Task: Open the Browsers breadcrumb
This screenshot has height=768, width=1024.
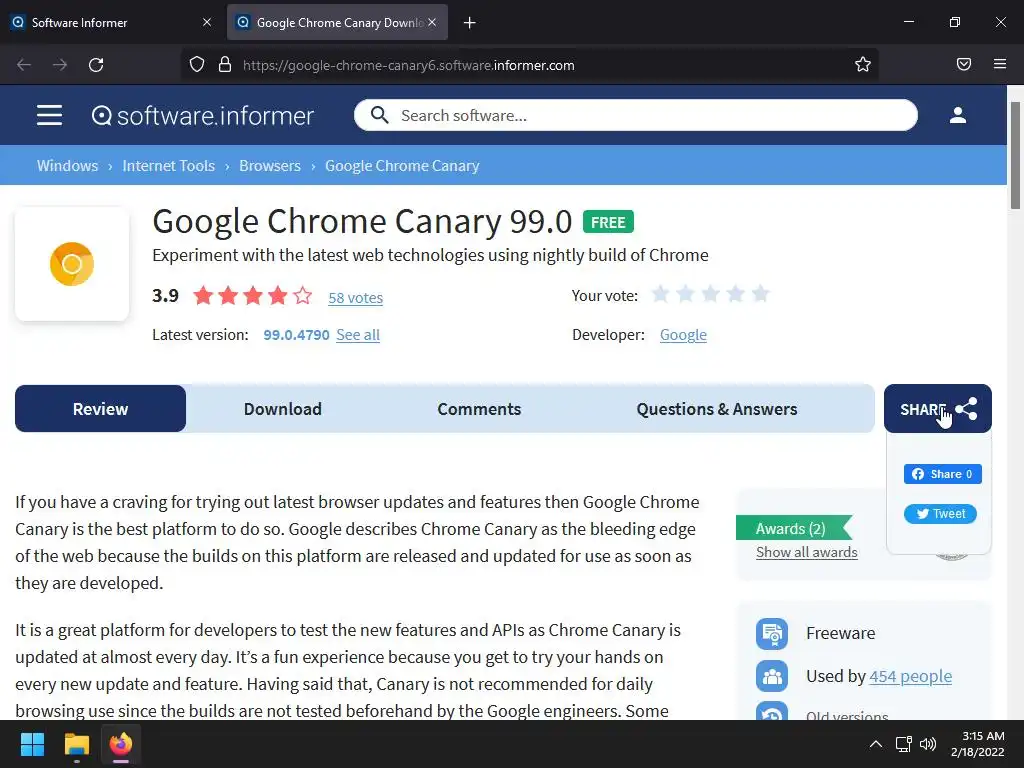Action: point(270,166)
